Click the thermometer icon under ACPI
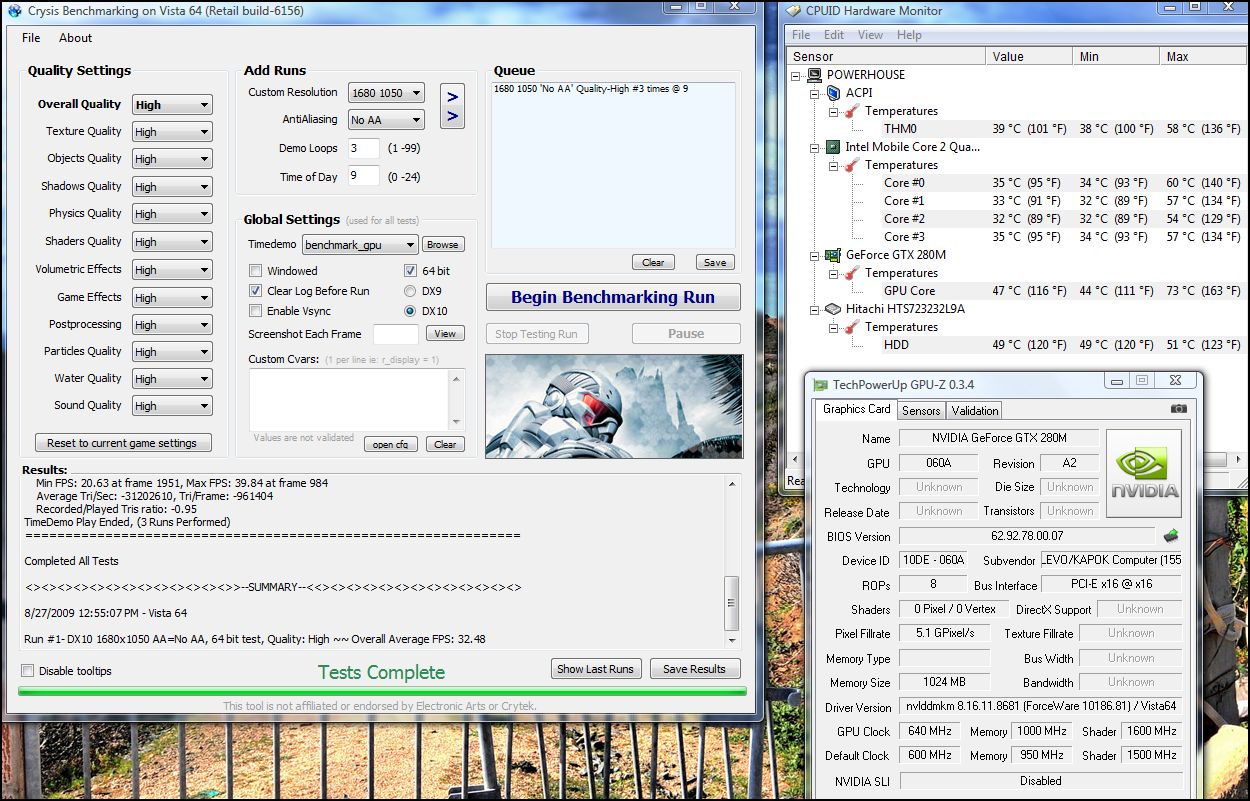Viewport: 1250px width, 801px height. (852, 111)
